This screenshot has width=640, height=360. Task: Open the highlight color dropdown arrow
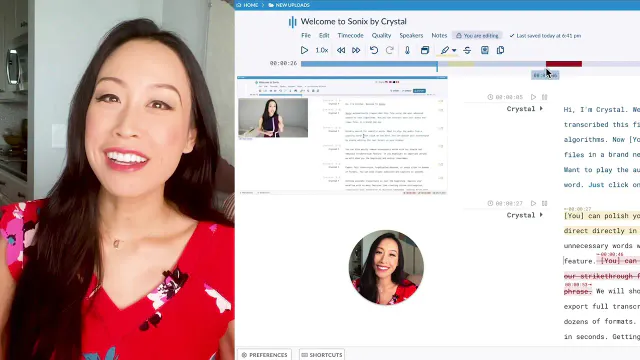tap(454, 51)
